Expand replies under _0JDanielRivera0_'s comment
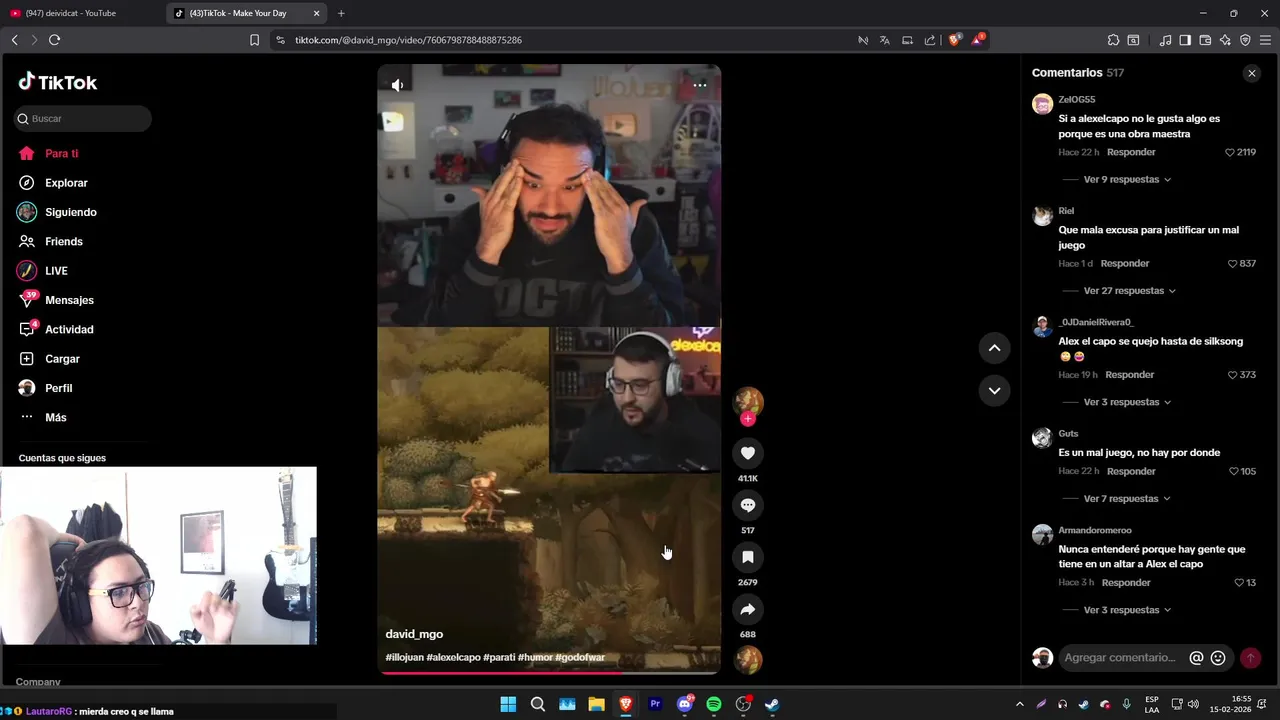This screenshot has height=720, width=1280. tap(1127, 402)
